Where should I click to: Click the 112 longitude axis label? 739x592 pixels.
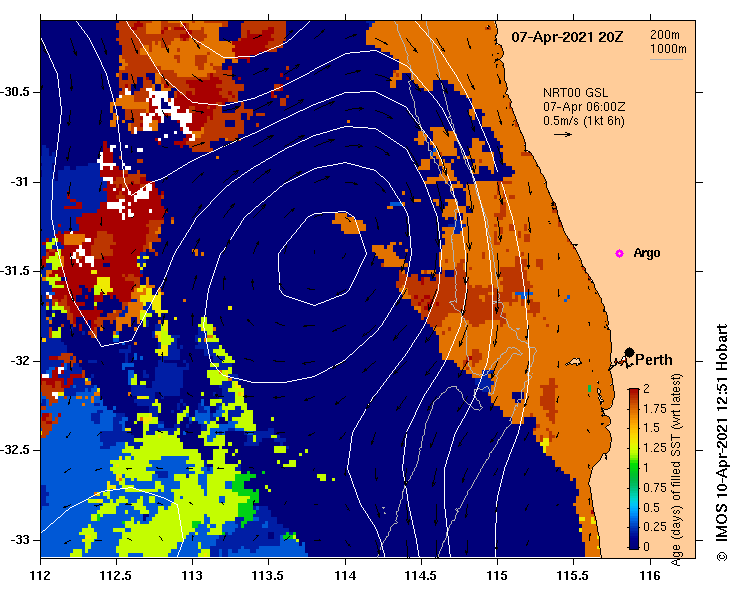click(41, 576)
